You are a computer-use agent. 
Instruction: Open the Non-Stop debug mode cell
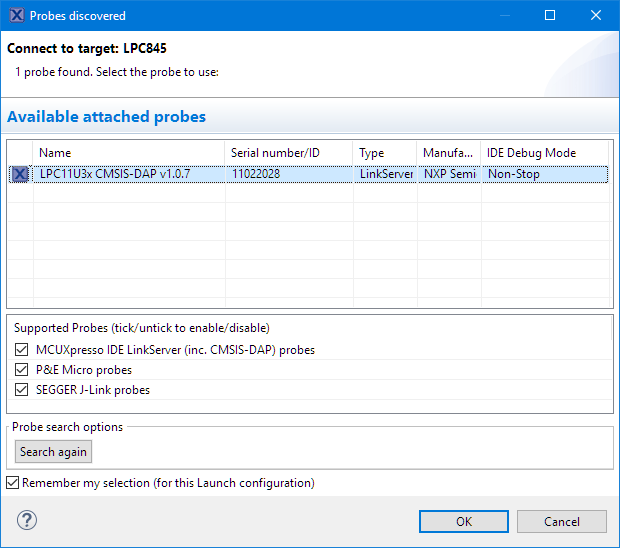pos(544,174)
